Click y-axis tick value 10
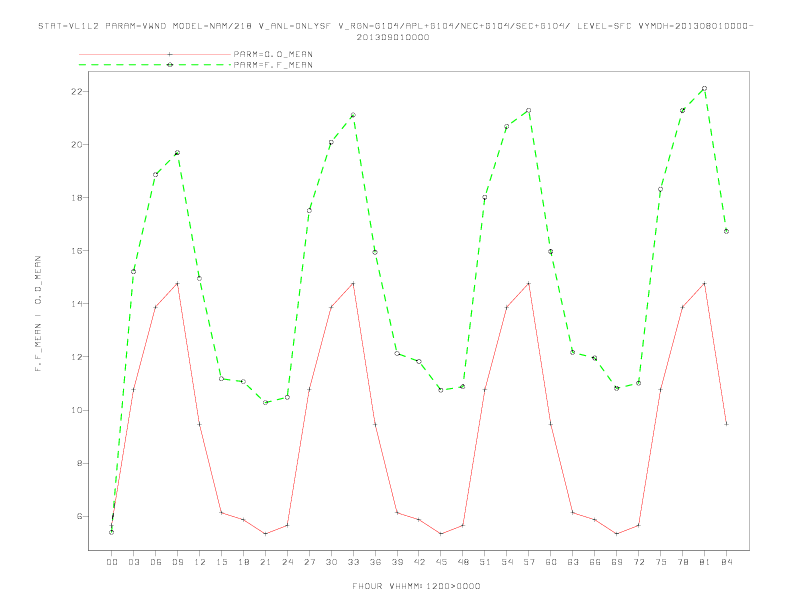The height and width of the screenshot is (612, 792). (77, 410)
